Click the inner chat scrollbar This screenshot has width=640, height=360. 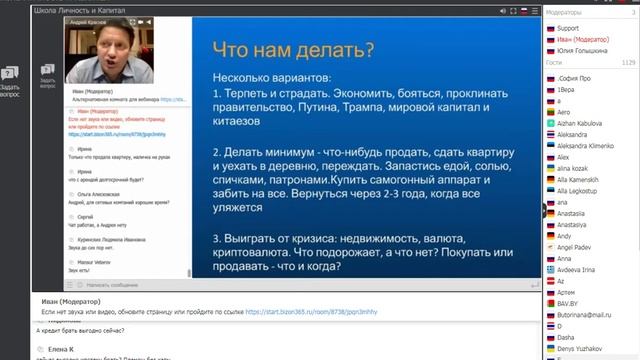[x=189, y=273]
